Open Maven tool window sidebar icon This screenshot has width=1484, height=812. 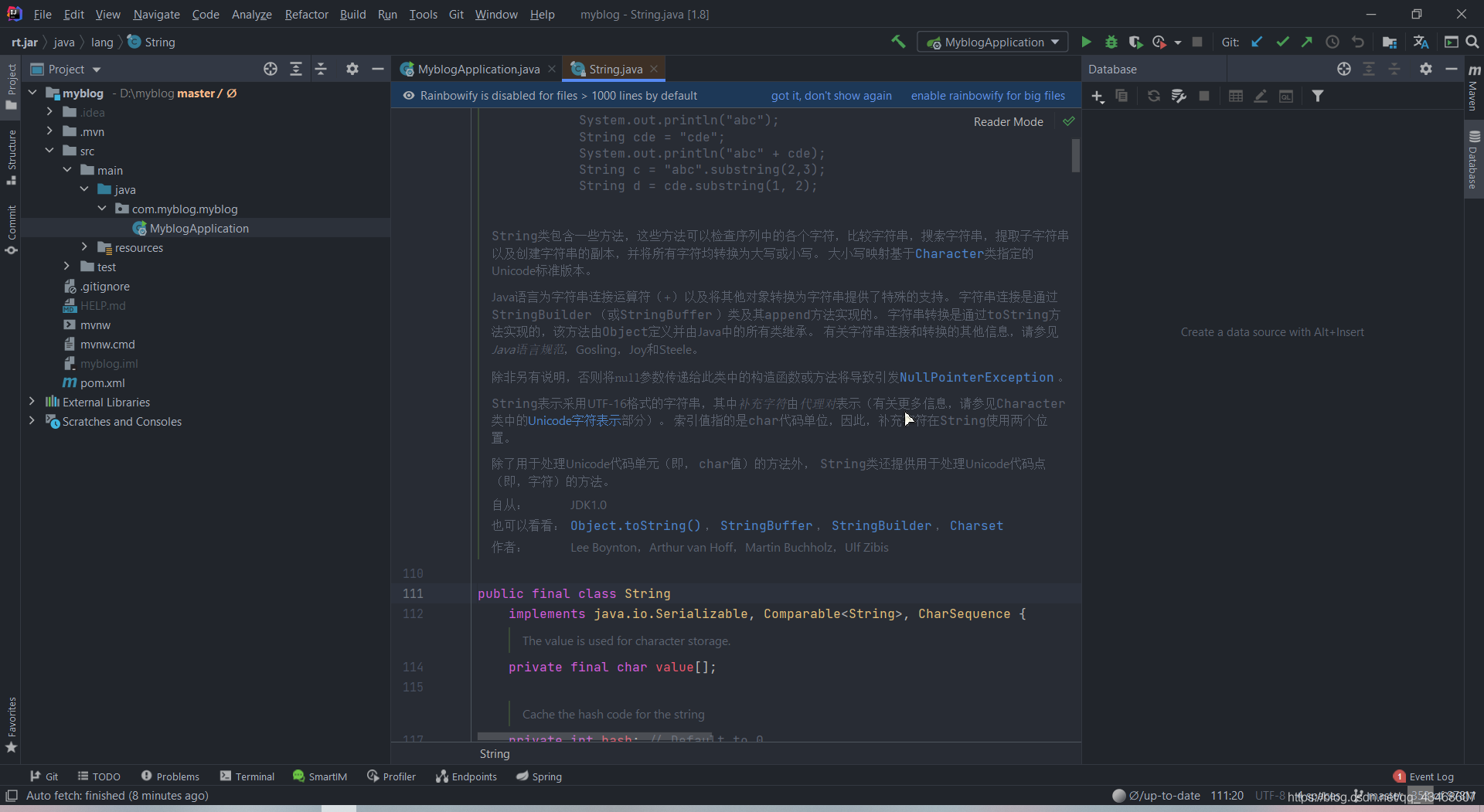(x=1474, y=88)
